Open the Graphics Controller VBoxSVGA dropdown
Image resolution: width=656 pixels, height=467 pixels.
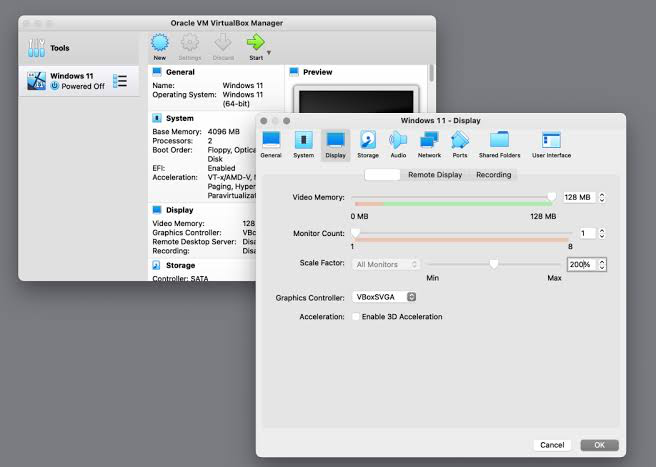point(384,297)
